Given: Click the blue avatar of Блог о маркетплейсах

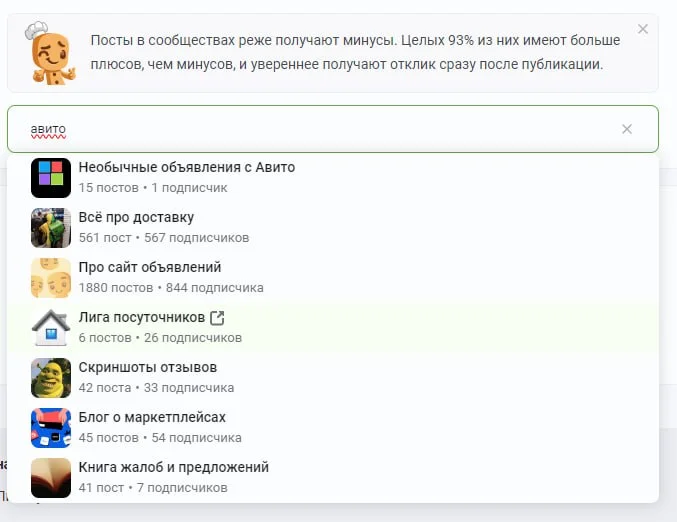Looking at the screenshot, I should click(51, 428).
